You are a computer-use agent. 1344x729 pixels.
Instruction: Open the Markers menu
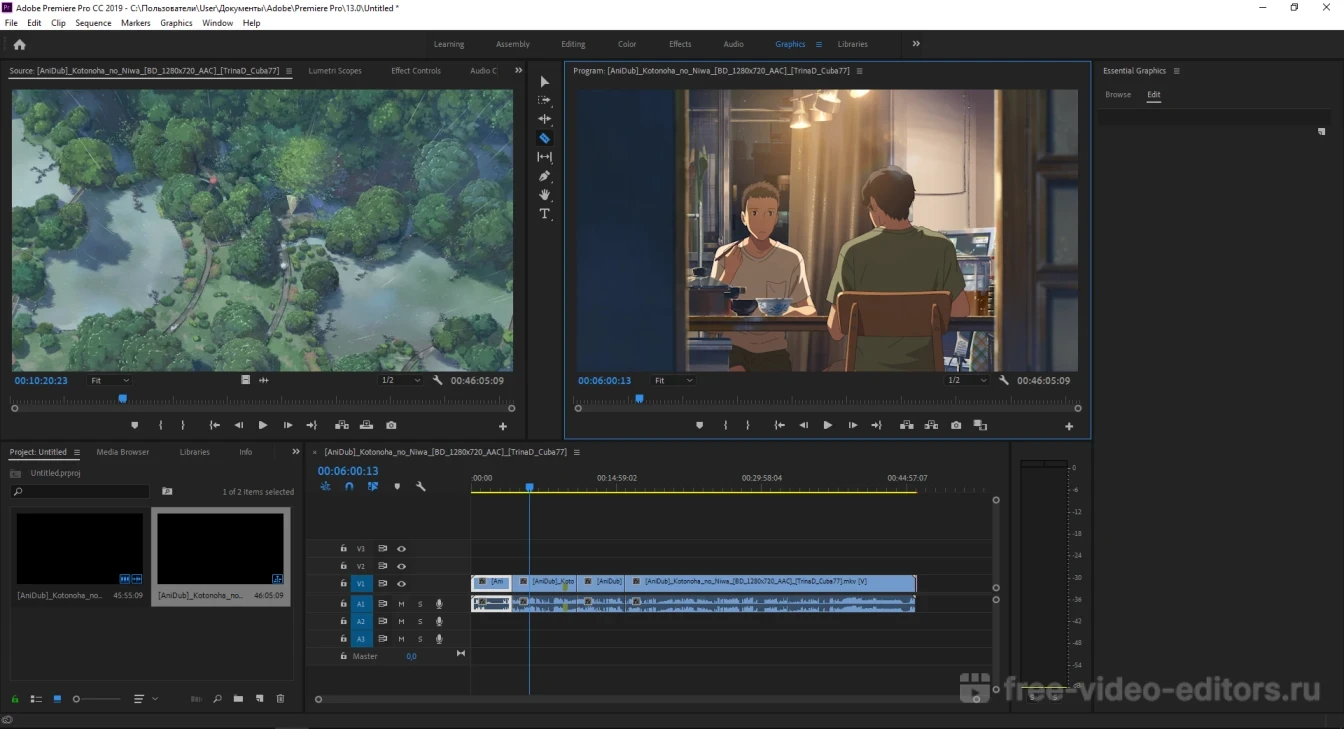click(x=136, y=23)
